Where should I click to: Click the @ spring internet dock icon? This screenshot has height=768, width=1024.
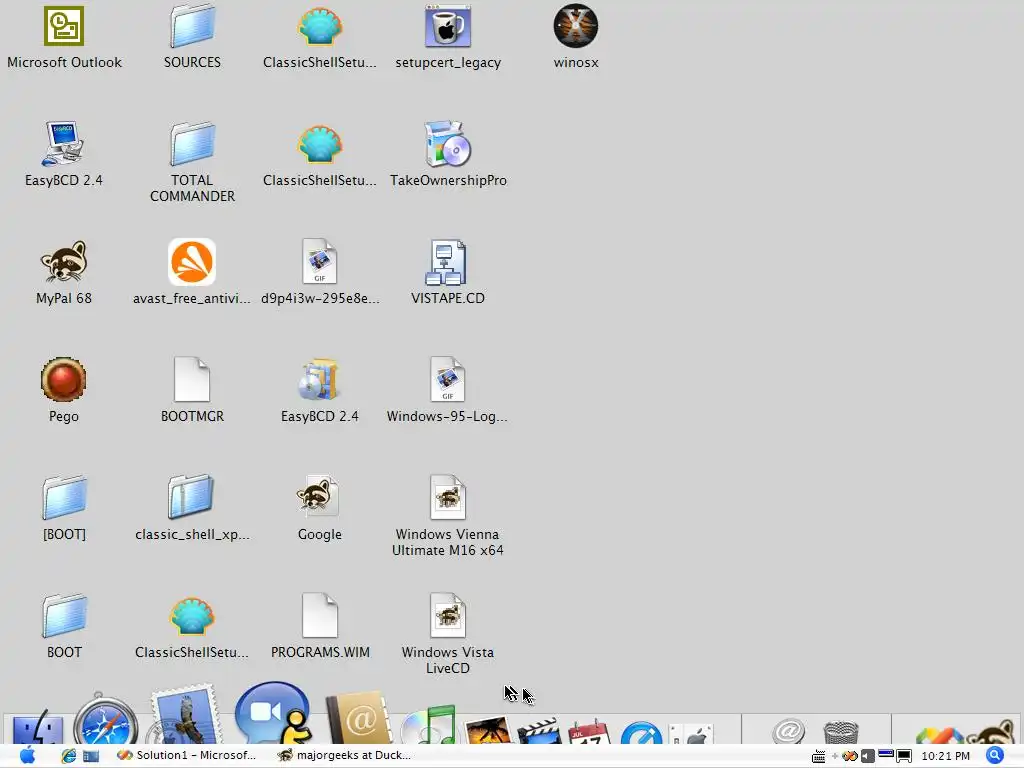coord(789,731)
